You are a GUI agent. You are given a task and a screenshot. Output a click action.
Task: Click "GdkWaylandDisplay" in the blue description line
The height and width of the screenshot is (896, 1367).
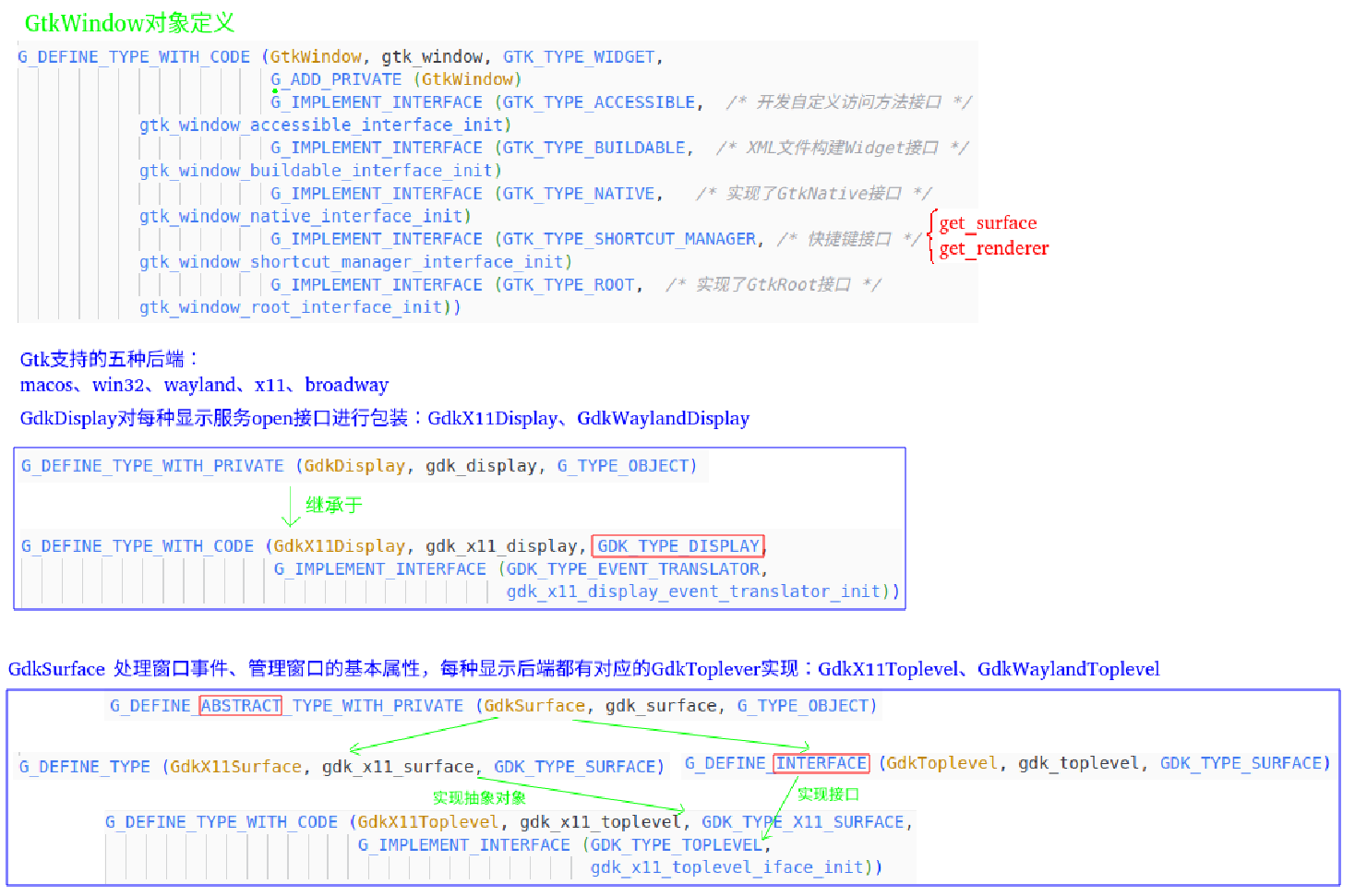[x=663, y=419]
